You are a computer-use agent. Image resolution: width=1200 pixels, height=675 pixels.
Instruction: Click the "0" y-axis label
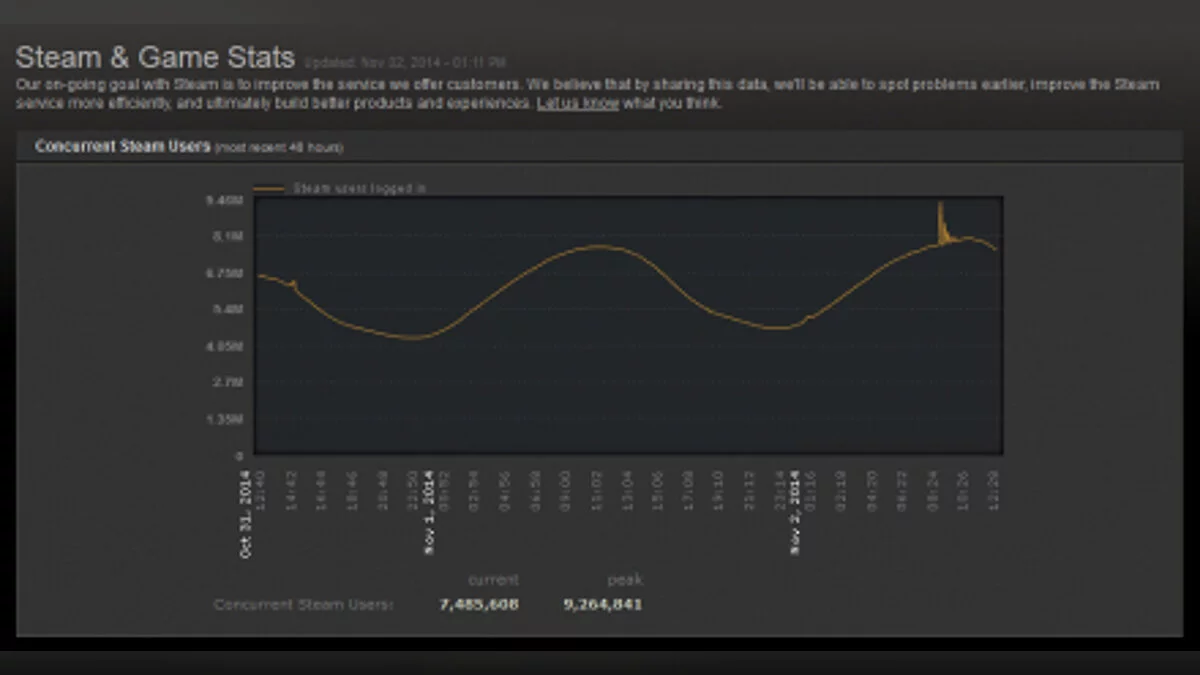(239, 455)
